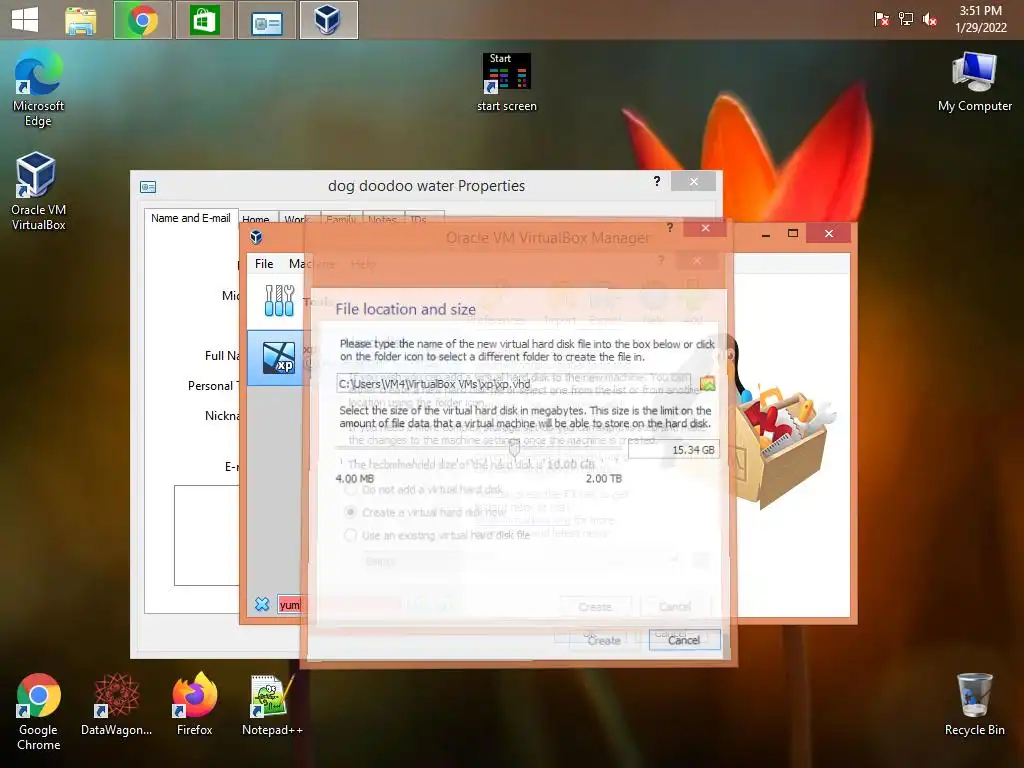
Task: Minimize the VirtualBox Manager window
Action: point(765,234)
